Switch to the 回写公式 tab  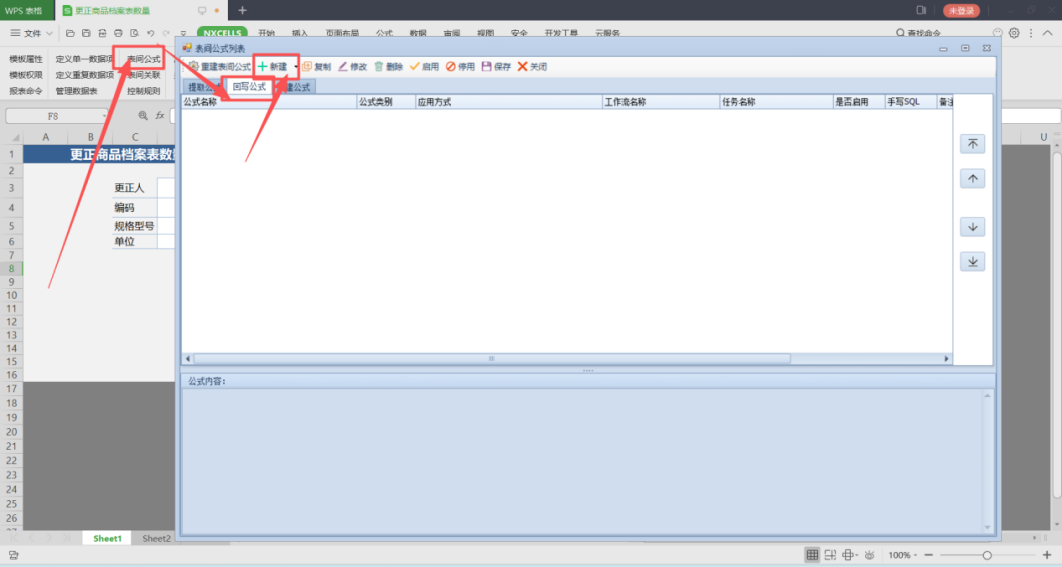[x=249, y=87]
